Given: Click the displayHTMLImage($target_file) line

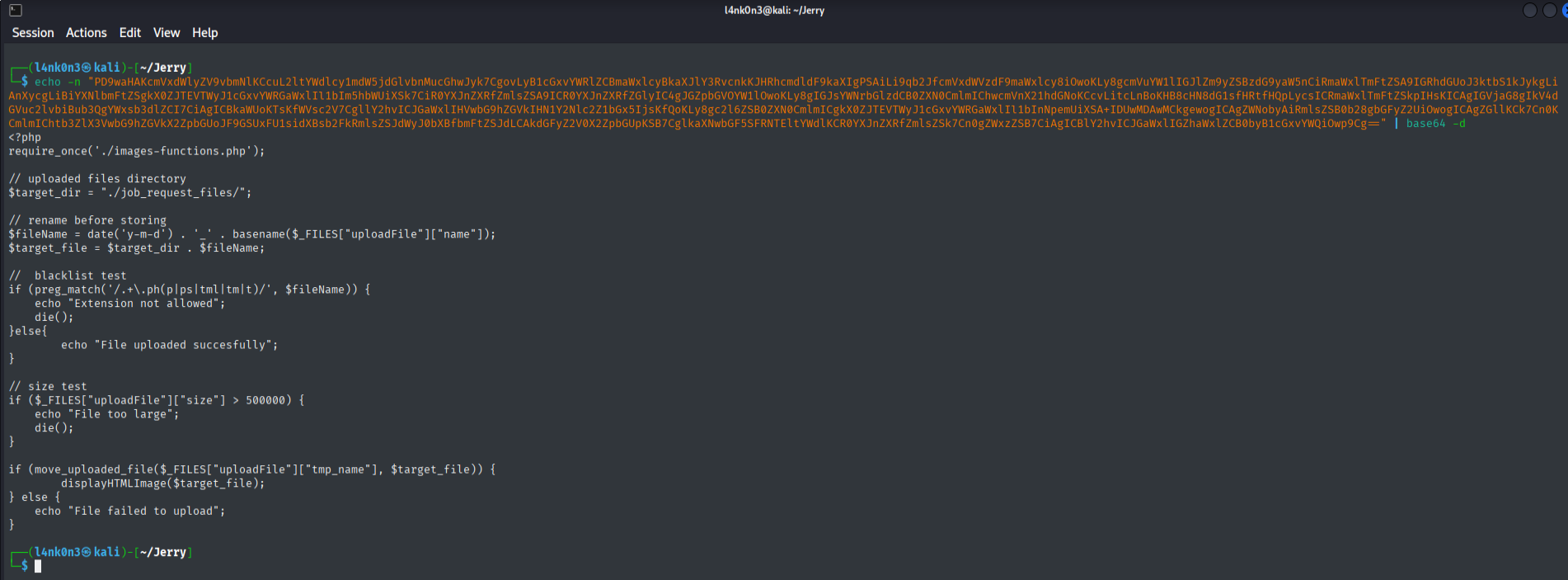Looking at the screenshot, I should coord(163,483).
